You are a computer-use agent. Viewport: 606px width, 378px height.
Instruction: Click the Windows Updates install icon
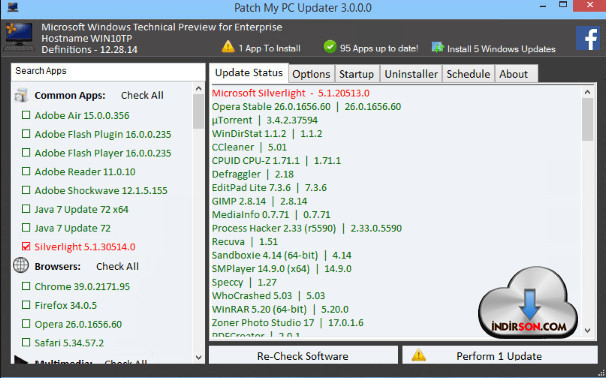pos(438,48)
